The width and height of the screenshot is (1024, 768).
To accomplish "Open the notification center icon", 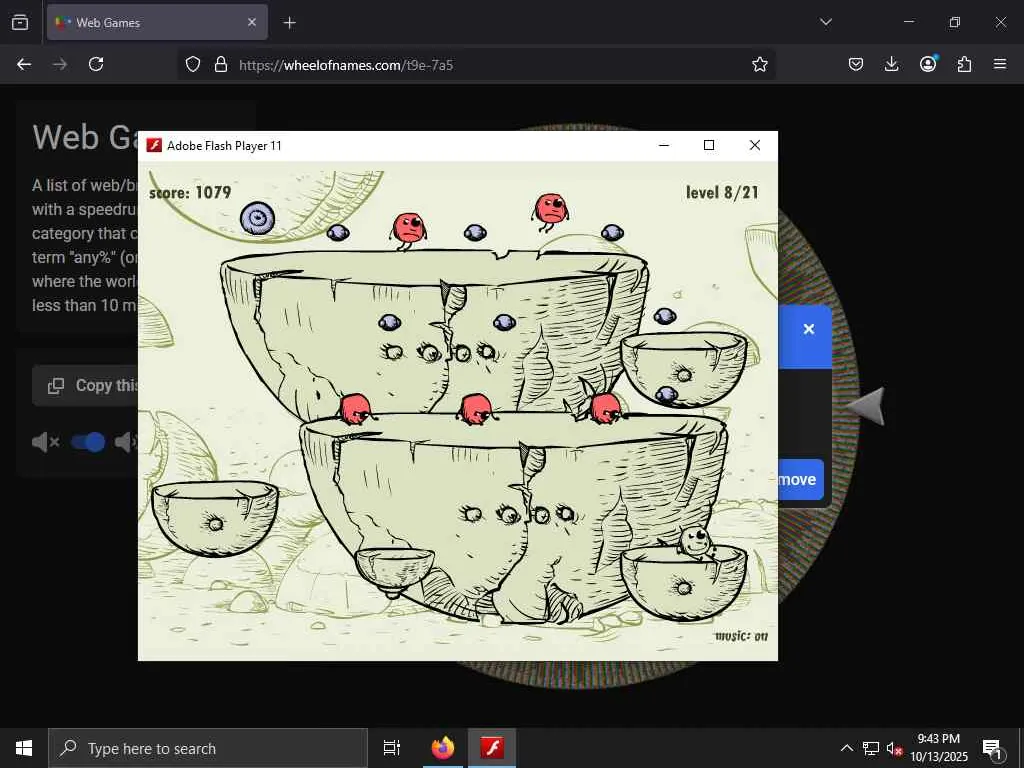I will (x=992, y=748).
